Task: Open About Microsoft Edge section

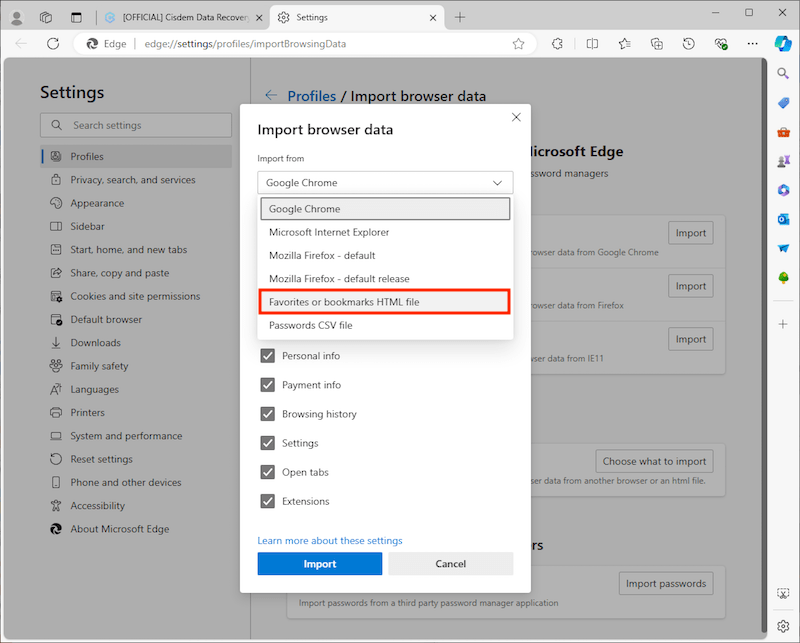Action: click(136, 529)
